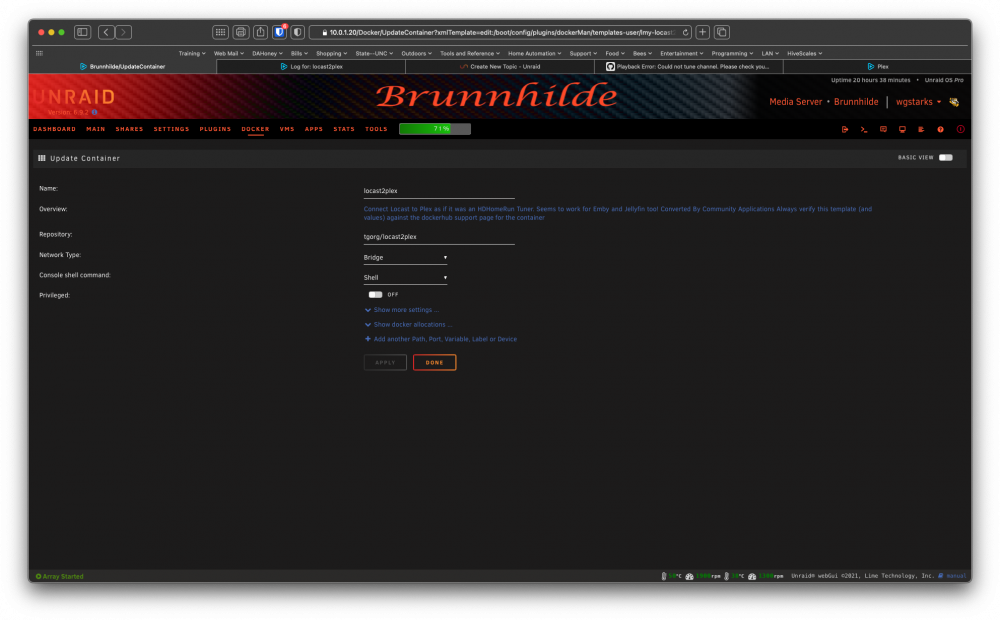Click the printer icon in Safari toolbar

(240, 32)
